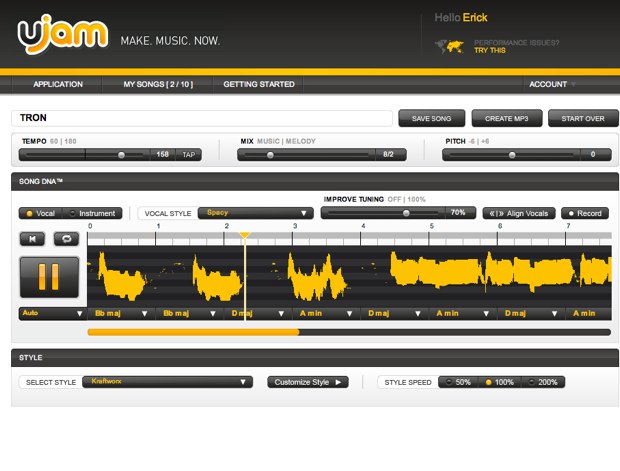Viewport: 620px width, 471px height.
Task: Open the Auto chord mode dropdown
Action: pyautogui.click(x=53, y=313)
